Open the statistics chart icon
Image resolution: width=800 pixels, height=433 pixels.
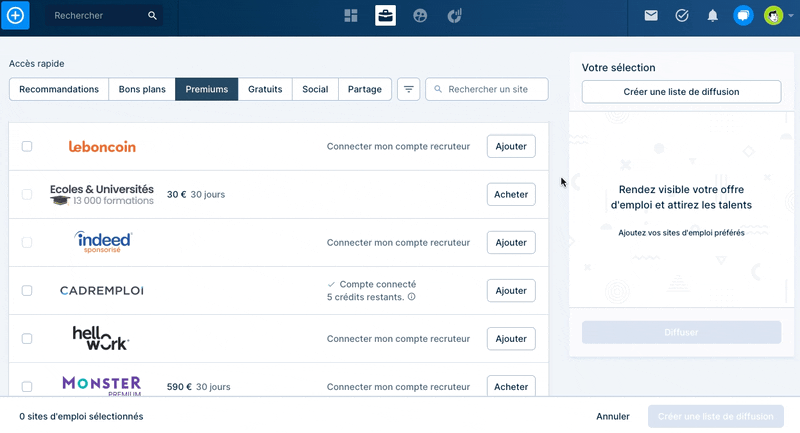455,16
